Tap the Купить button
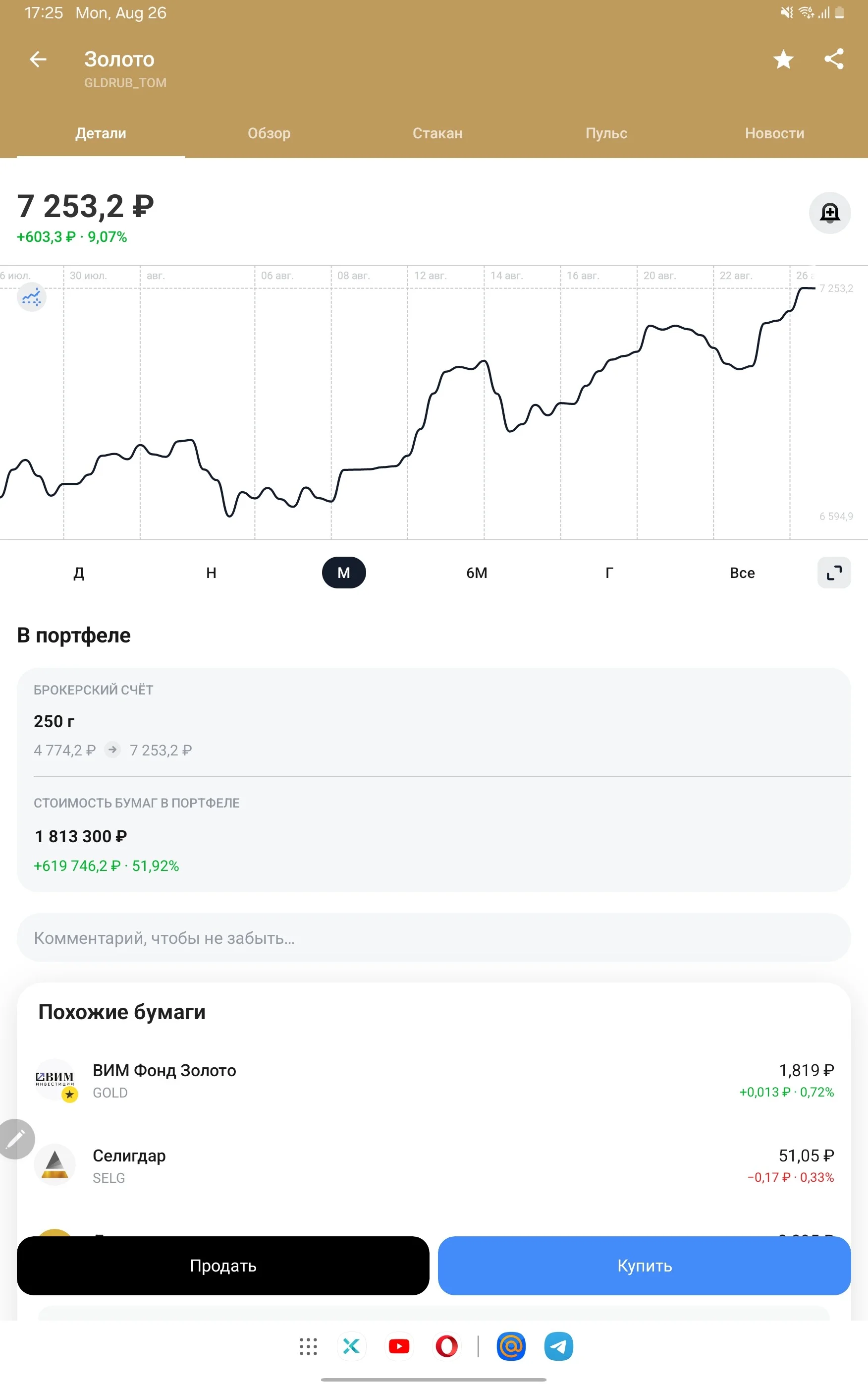This screenshot has width=868, height=1388. click(644, 1265)
